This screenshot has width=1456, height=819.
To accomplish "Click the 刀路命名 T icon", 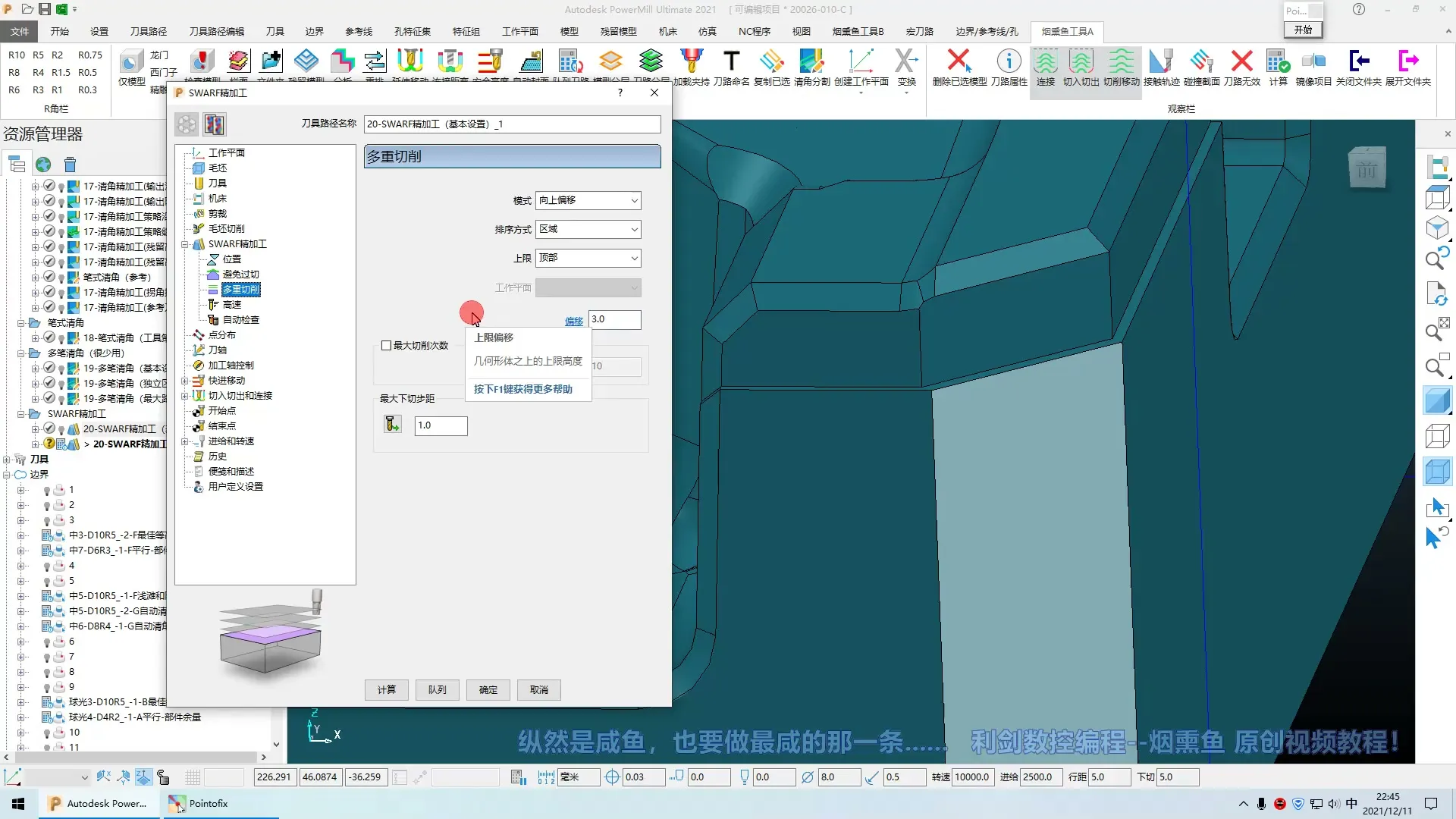I will pyautogui.click(x=731, y=61).
